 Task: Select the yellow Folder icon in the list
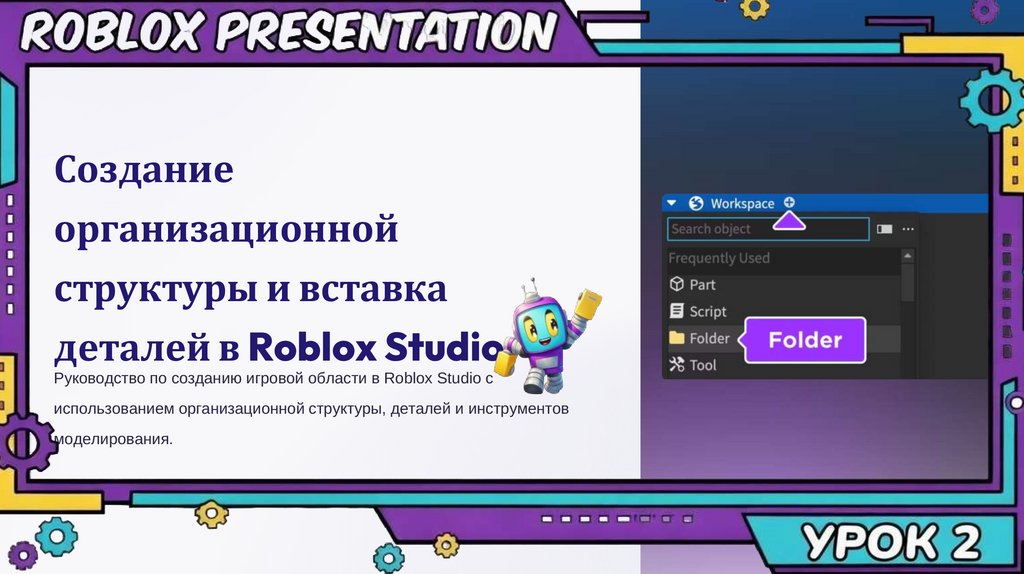click(x=677, y=338)
